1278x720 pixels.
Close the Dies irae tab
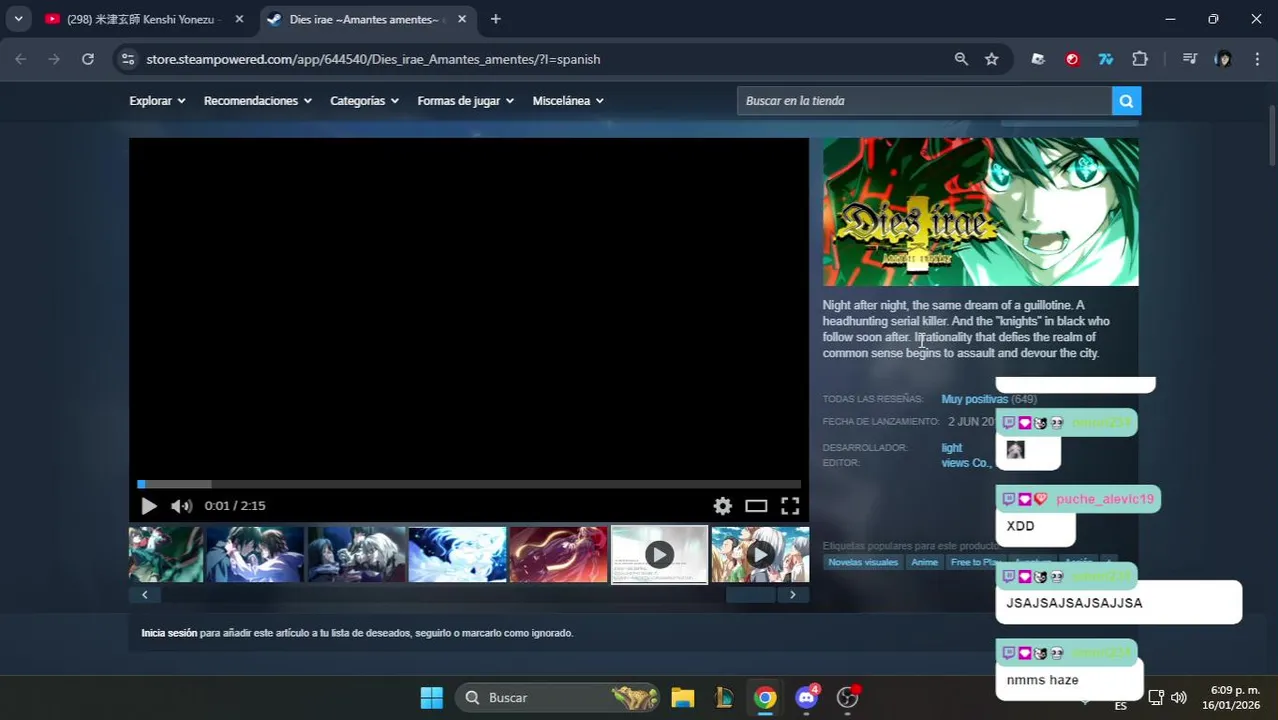coord(462,19)
